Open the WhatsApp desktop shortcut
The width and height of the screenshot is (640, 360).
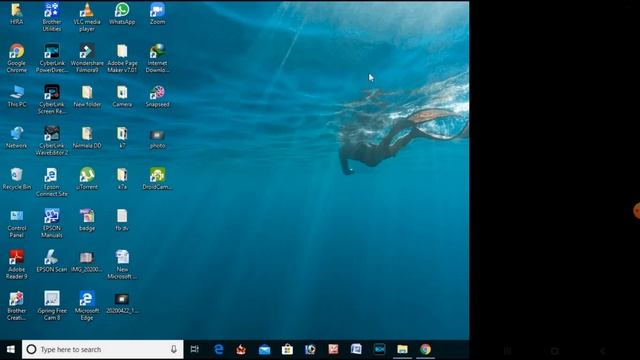pyautogui.click(x=122, y=13)
